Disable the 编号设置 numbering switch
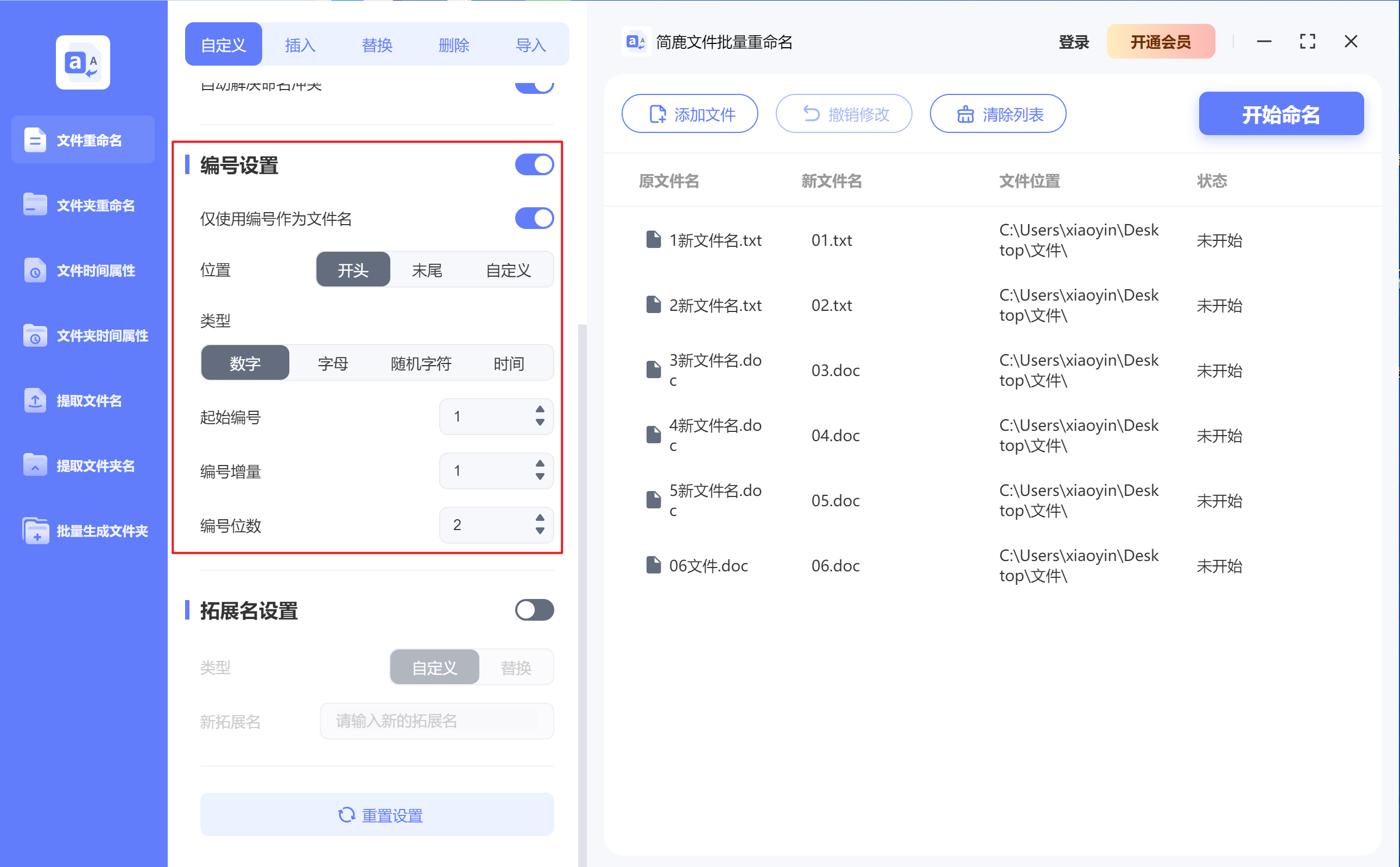 534,164
